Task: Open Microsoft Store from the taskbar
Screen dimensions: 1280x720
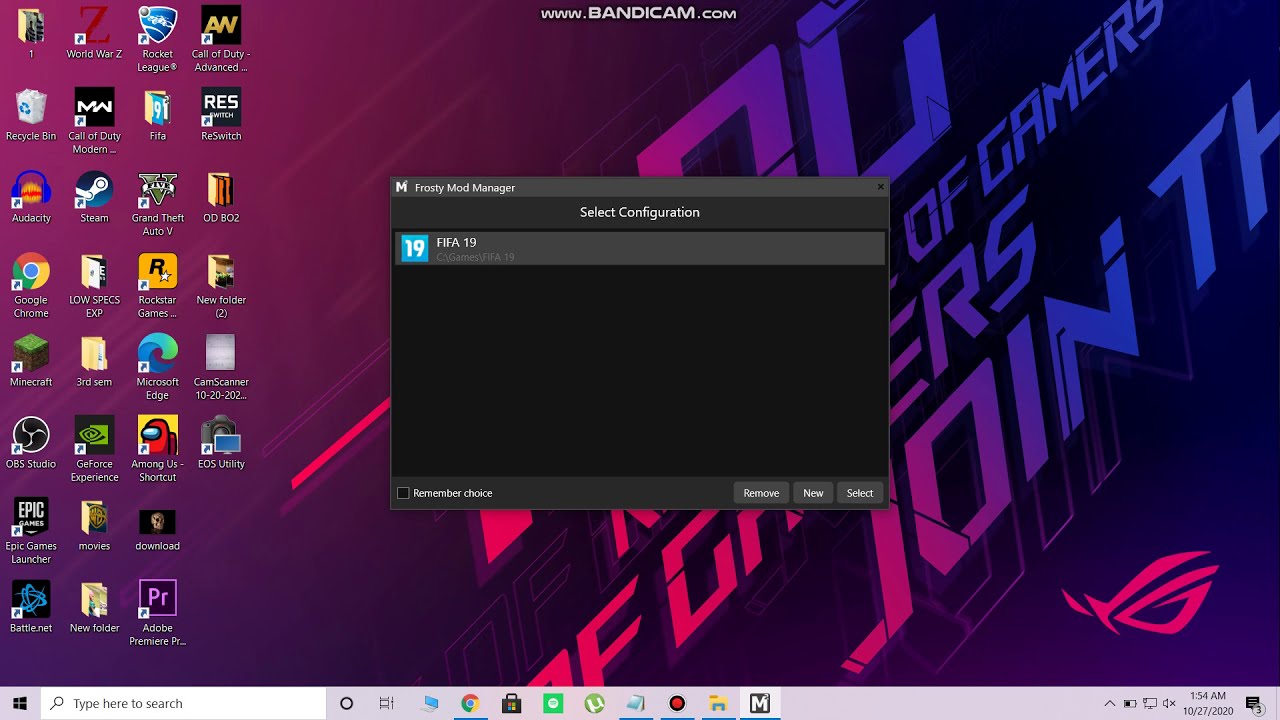Action: tap(511, 703)
